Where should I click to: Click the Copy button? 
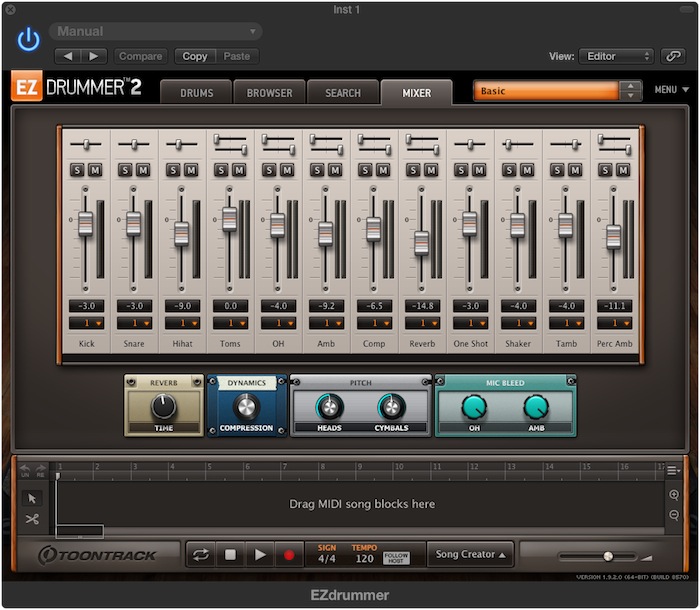(x=195, y=56)
